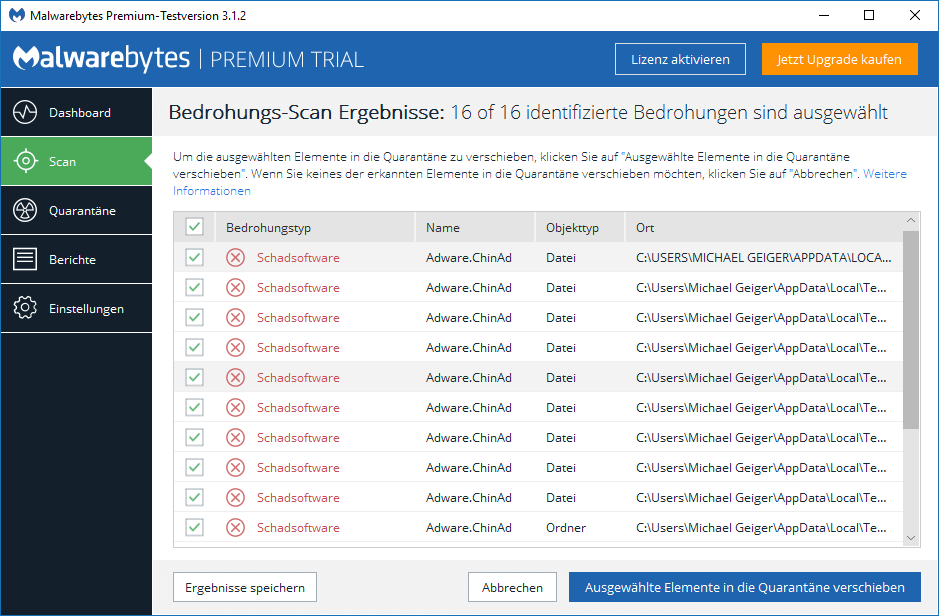Viewport: 939px width, 616px height.
Task: Select the Scan crosshair icon in sidebar
Action: click(x=25, y=161)
